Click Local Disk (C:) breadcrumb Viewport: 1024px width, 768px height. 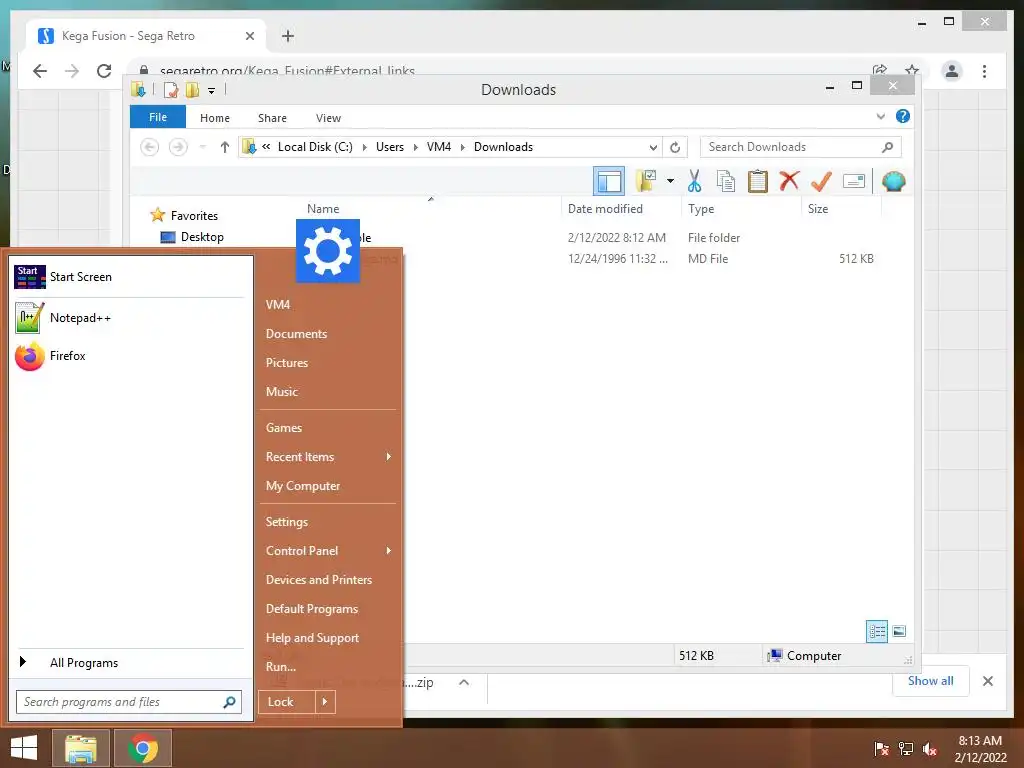pyautogui.click(x=315, y=147)
